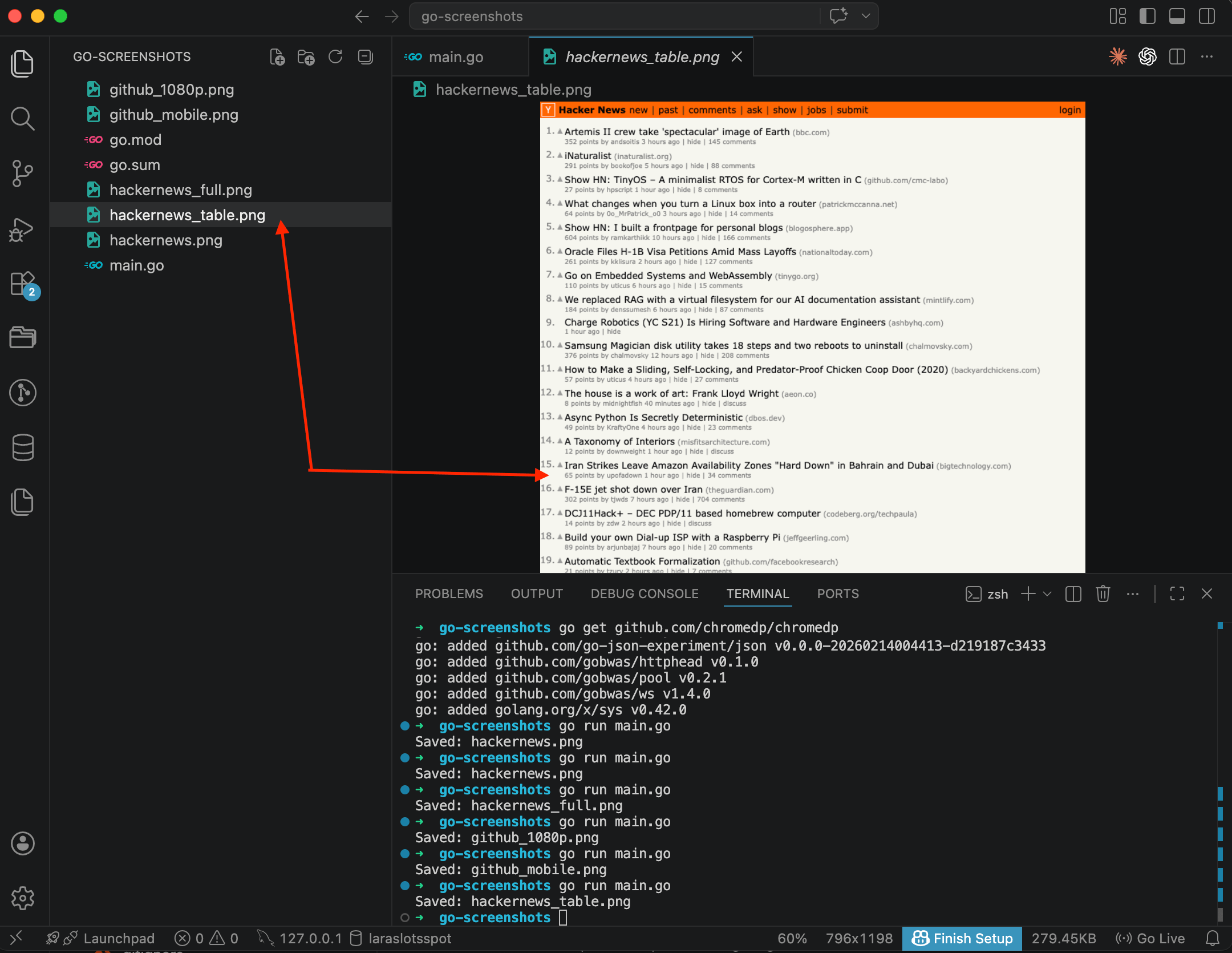The width and height of the screenshot is (1232, 953).
Task: Open the remote window dropdown beside go-screenshots
Action: (866, 16)
